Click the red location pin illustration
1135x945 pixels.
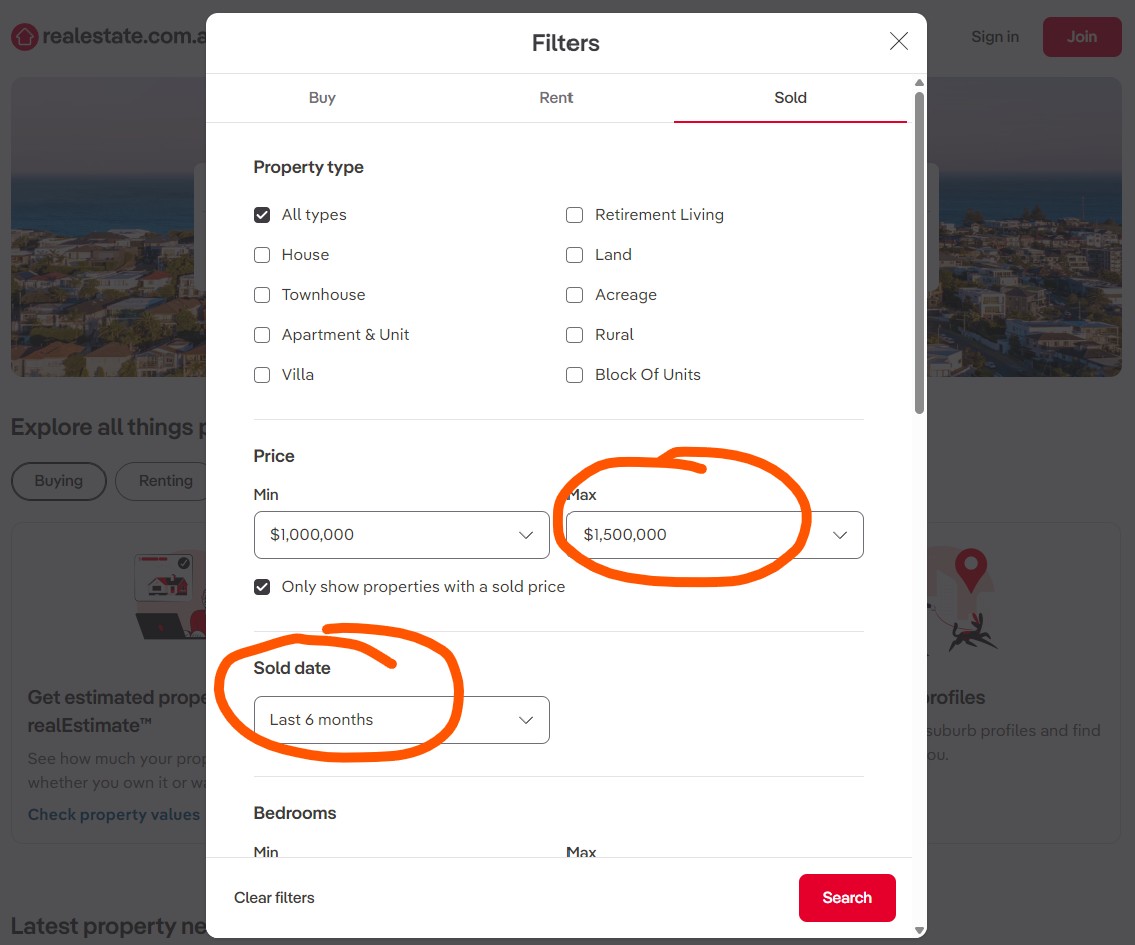coord(971,570)
